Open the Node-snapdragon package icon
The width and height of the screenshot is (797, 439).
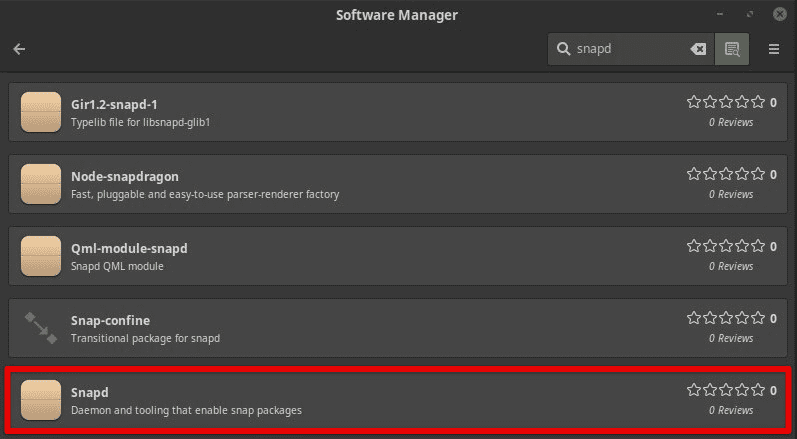(x=41, y=184)
